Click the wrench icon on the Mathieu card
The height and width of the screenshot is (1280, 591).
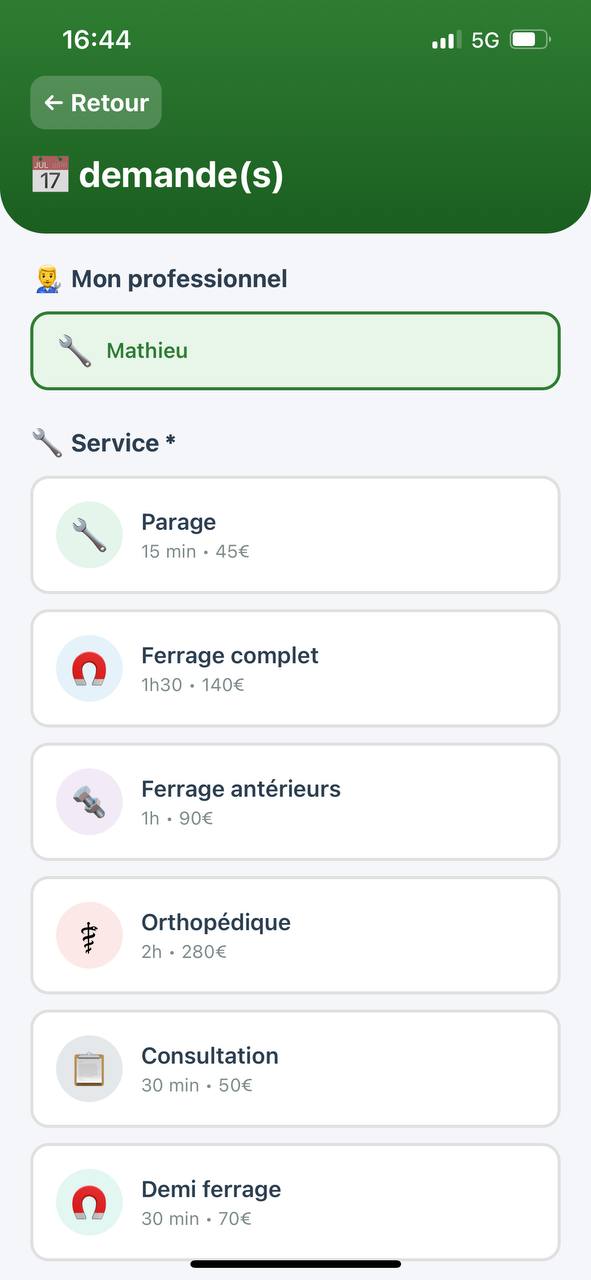click(72, 350)
